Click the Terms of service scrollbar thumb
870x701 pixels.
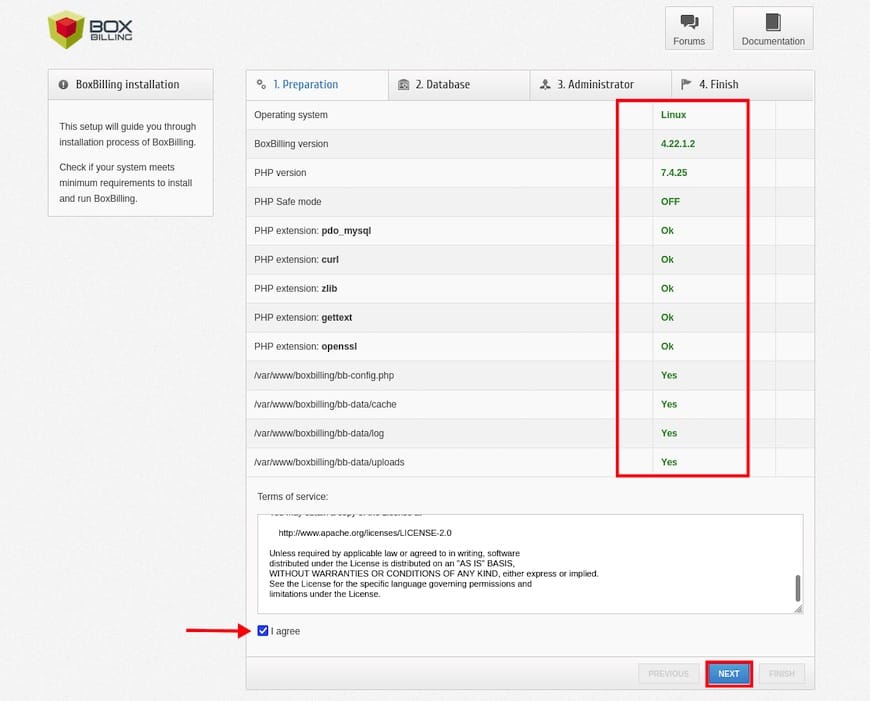[x=798, y=588]
